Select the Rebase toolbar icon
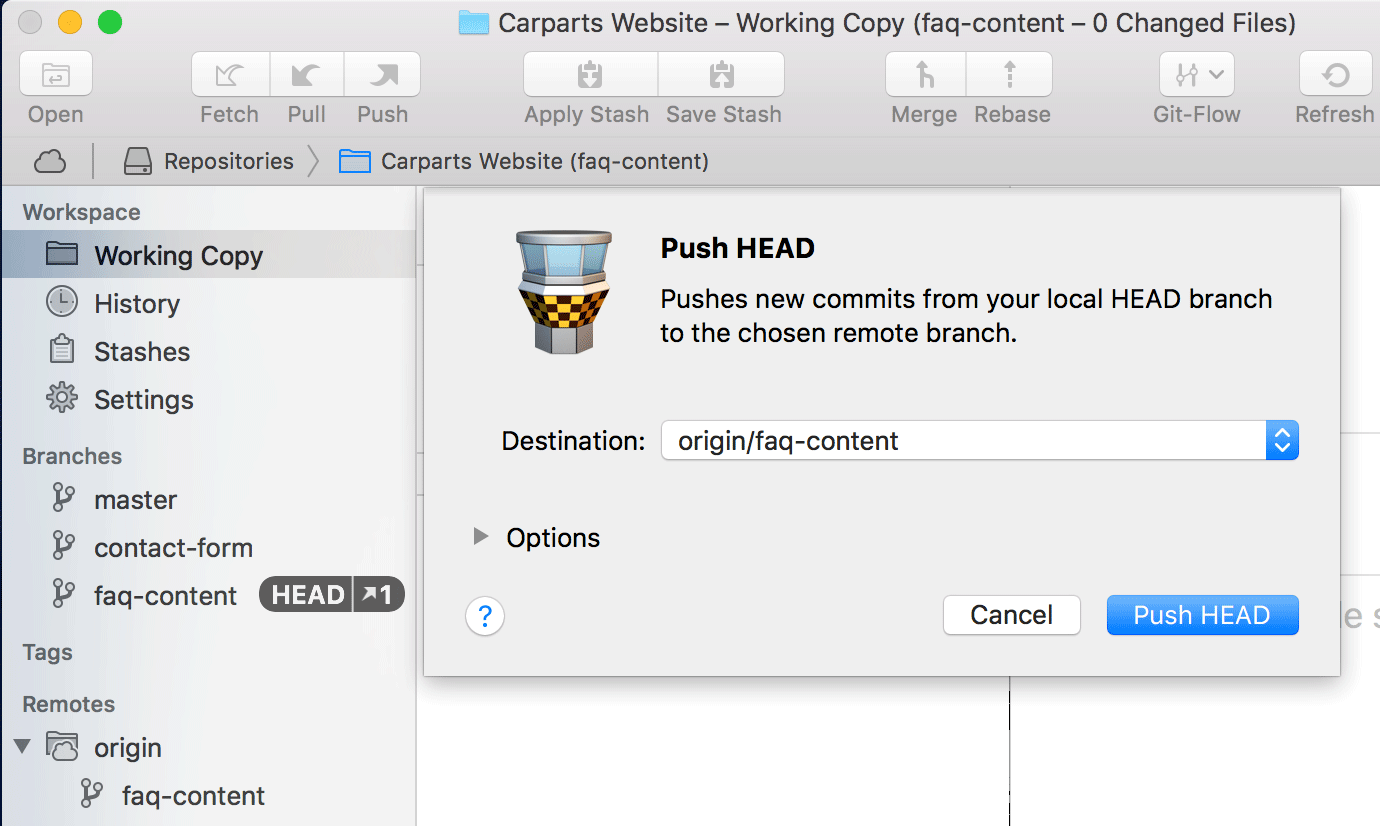1380x826 pixels. coord(1010,75)
